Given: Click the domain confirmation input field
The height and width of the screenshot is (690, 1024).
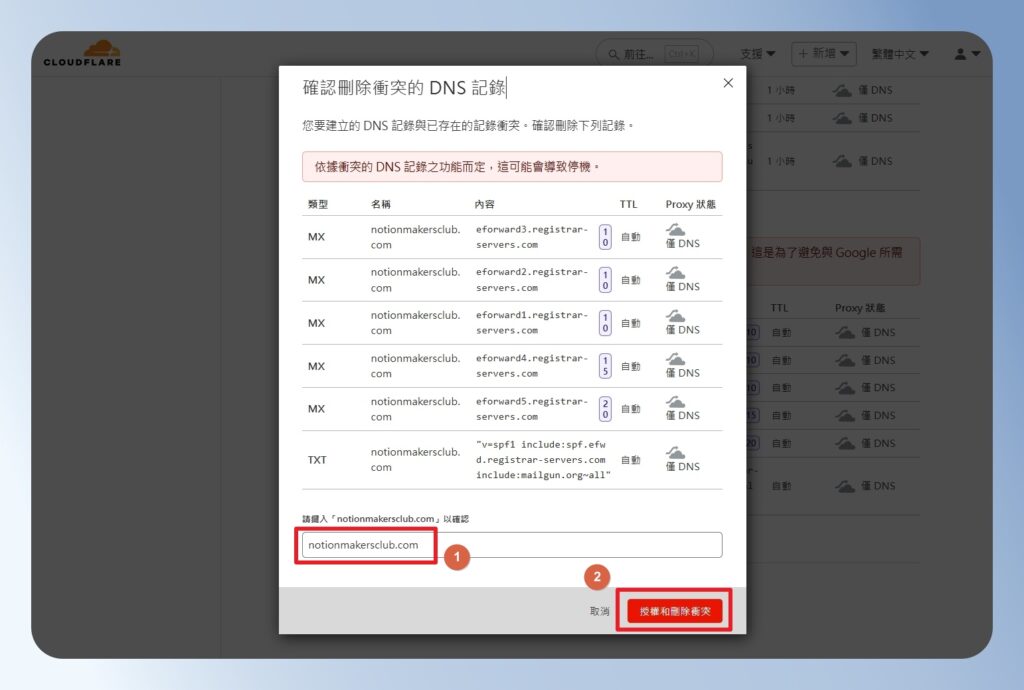Looking at the screenshot, I should (512, 545).
